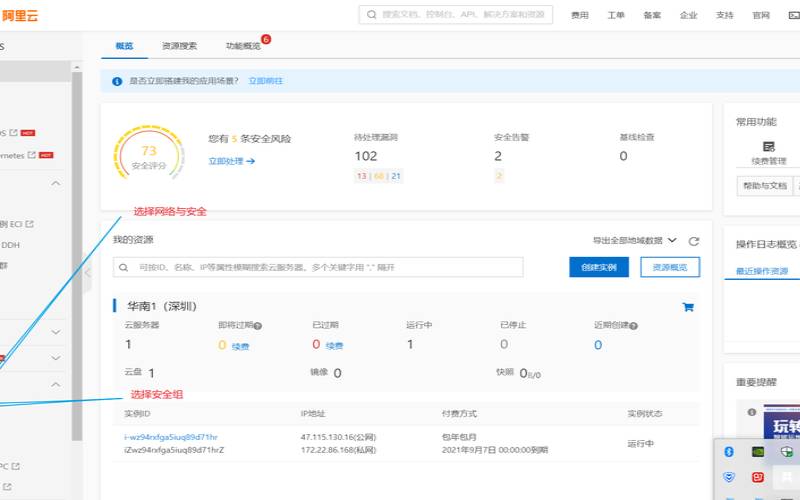Click the 安全告警 count 2
800x500 pixels.
coord(498,156)
